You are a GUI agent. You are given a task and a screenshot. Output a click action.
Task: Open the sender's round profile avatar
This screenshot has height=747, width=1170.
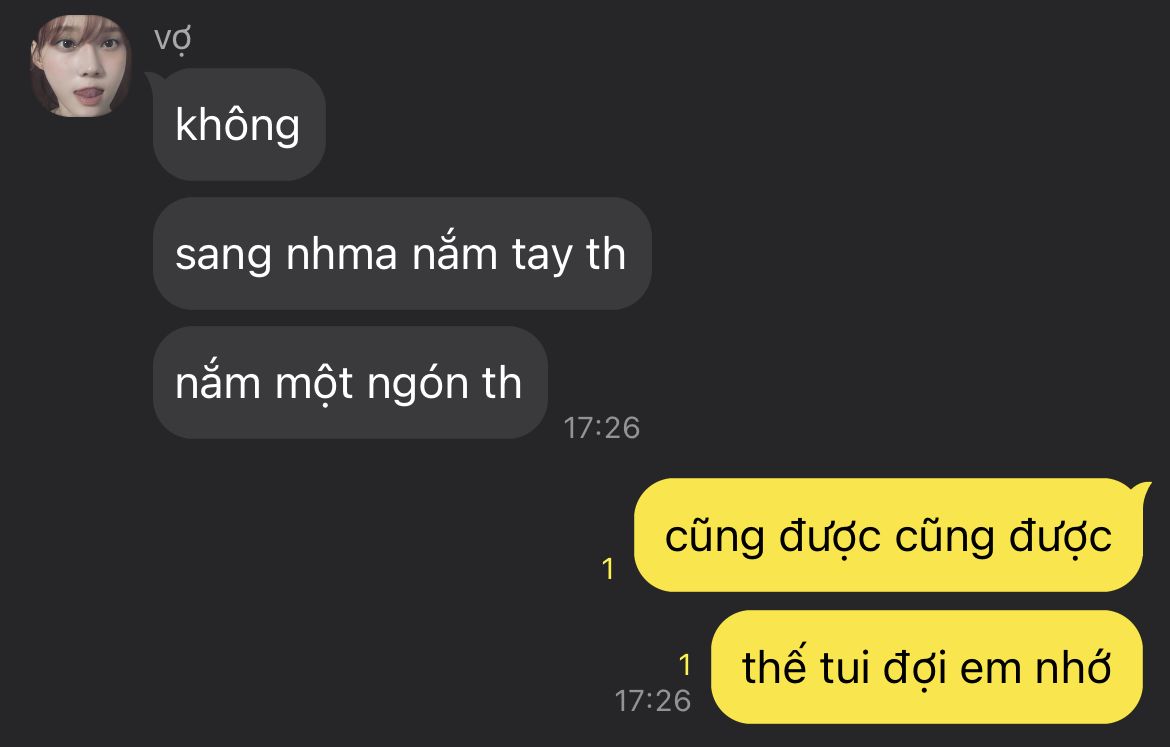click(80, 66)
